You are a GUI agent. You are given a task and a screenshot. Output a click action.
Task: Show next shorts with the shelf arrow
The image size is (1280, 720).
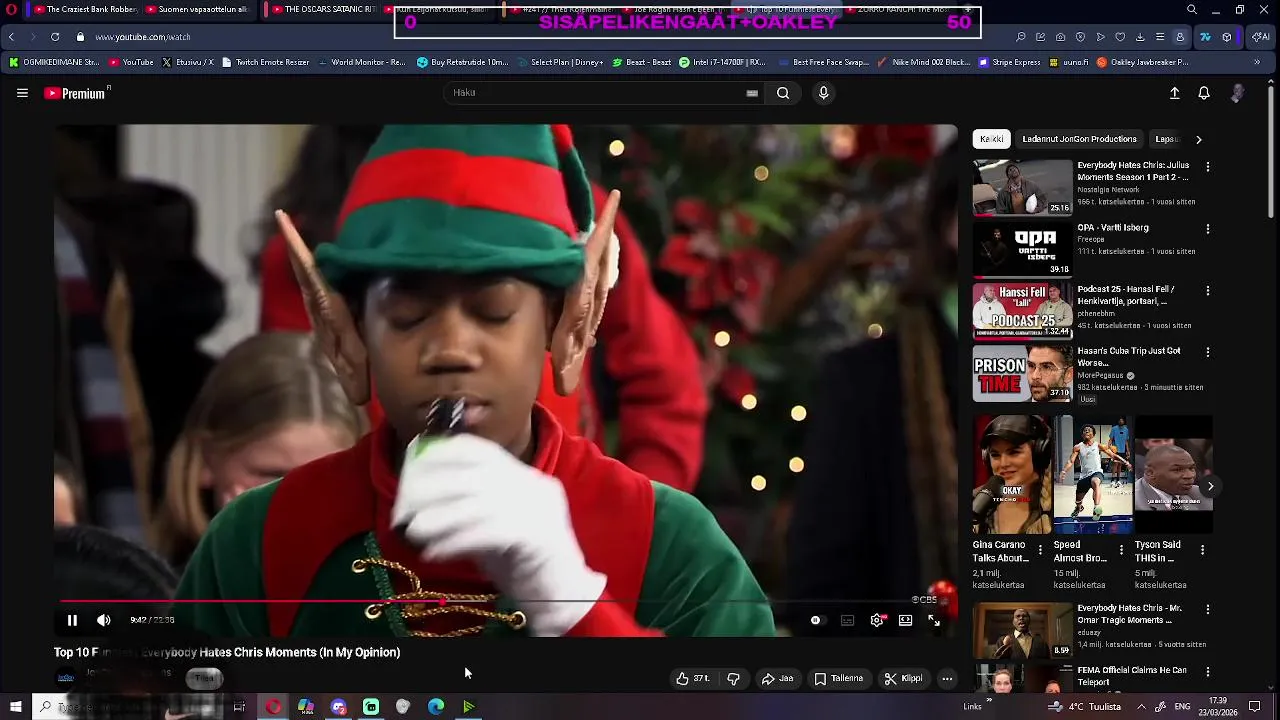coord(1210,487)
